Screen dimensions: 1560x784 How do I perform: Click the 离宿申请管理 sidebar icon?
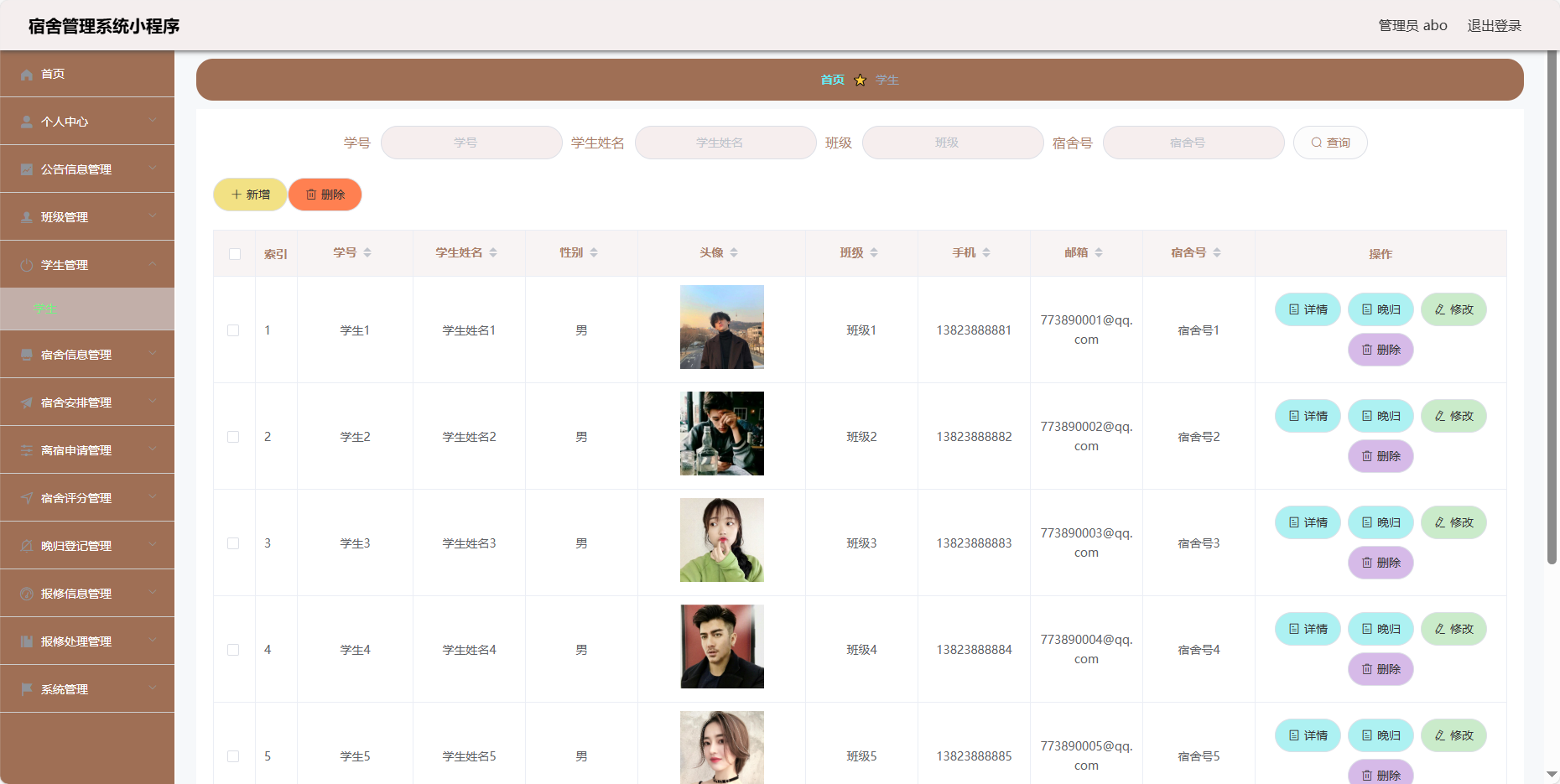[27, 451]
